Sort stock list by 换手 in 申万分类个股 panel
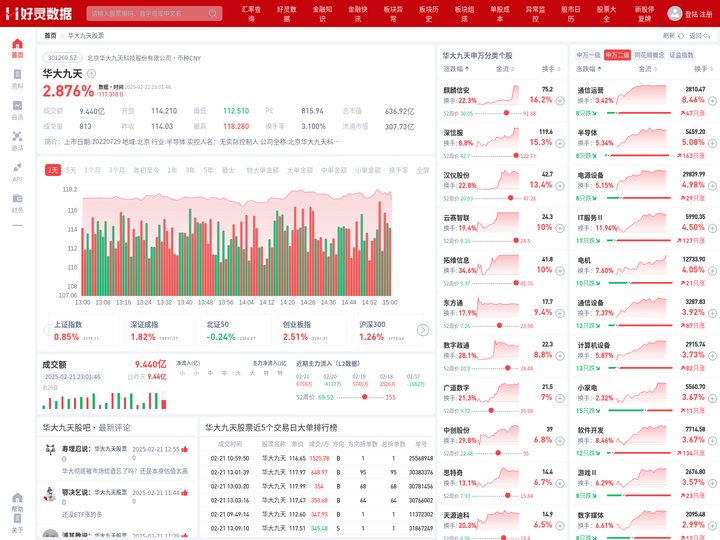 551,69
